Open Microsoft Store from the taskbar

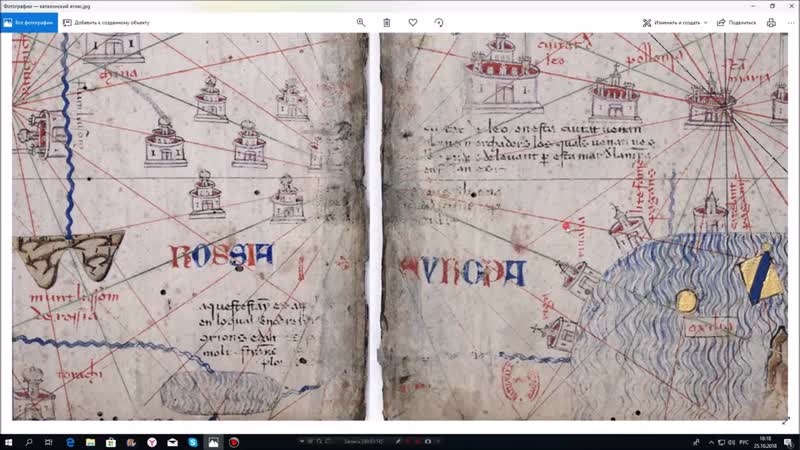[x=111, y=442]
